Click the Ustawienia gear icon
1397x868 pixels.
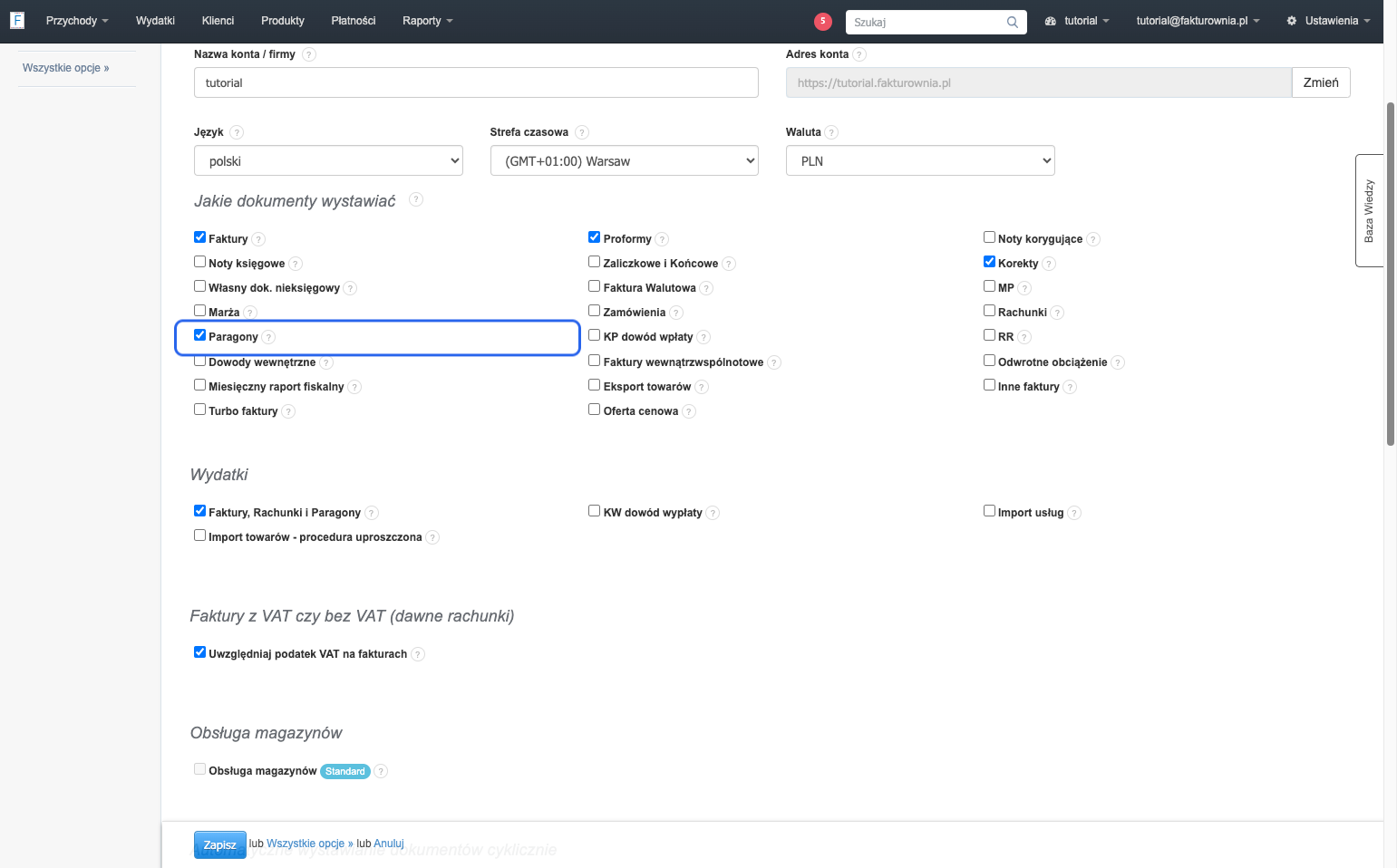click(1292, 21)
